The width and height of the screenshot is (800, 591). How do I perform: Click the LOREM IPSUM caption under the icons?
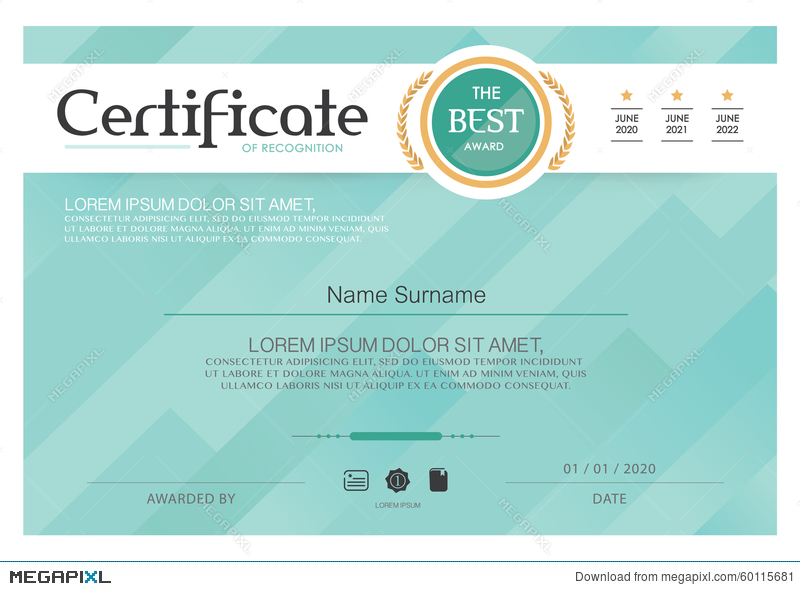pyautogui.click(x=397, y=505)
